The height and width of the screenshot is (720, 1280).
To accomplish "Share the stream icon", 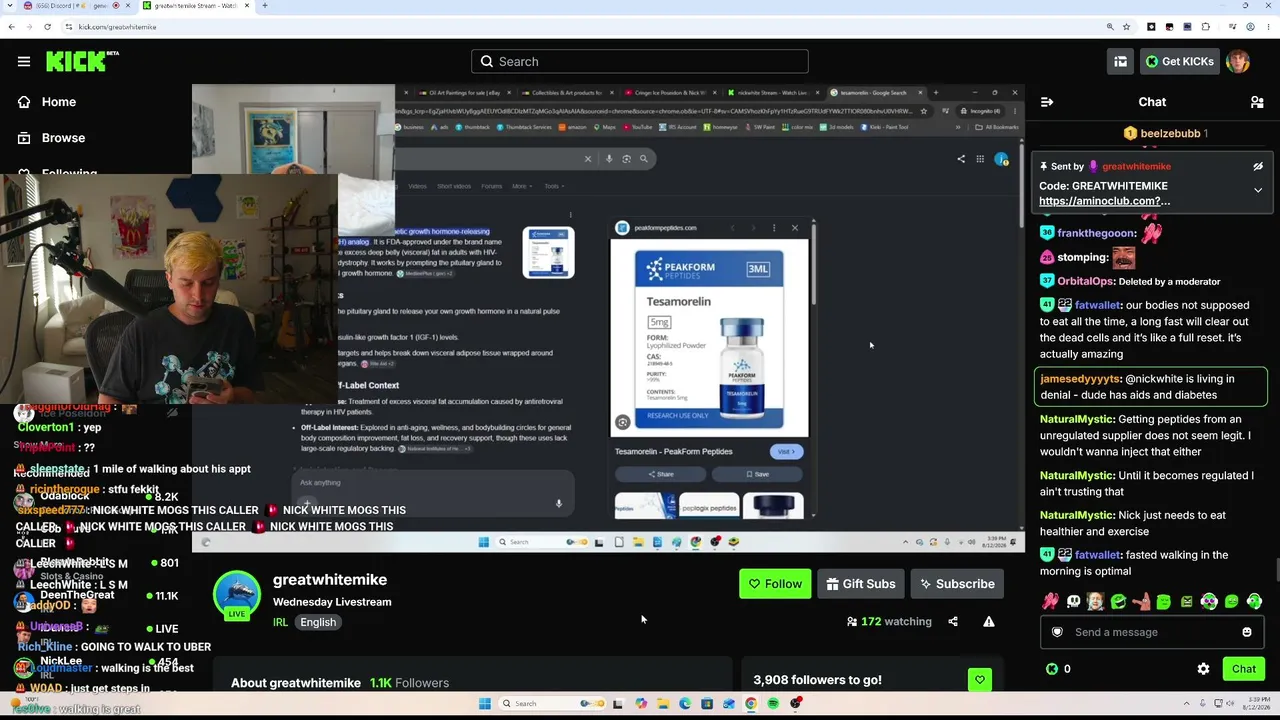I will [x=953, y=622].
